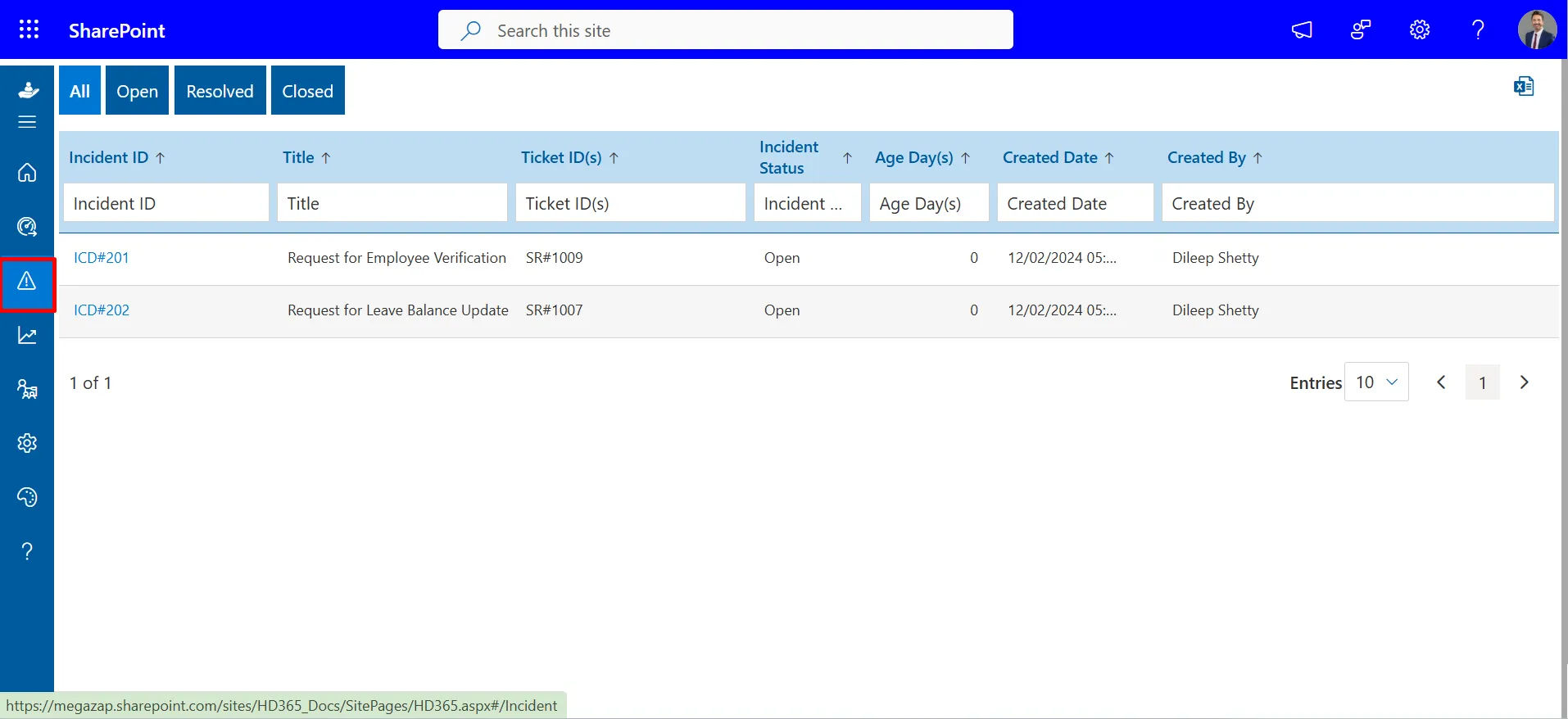The width and height of the screenshot is (1568, 719).
Task: Sort by Created By column arrow
Action: (x=1258, y=158)
